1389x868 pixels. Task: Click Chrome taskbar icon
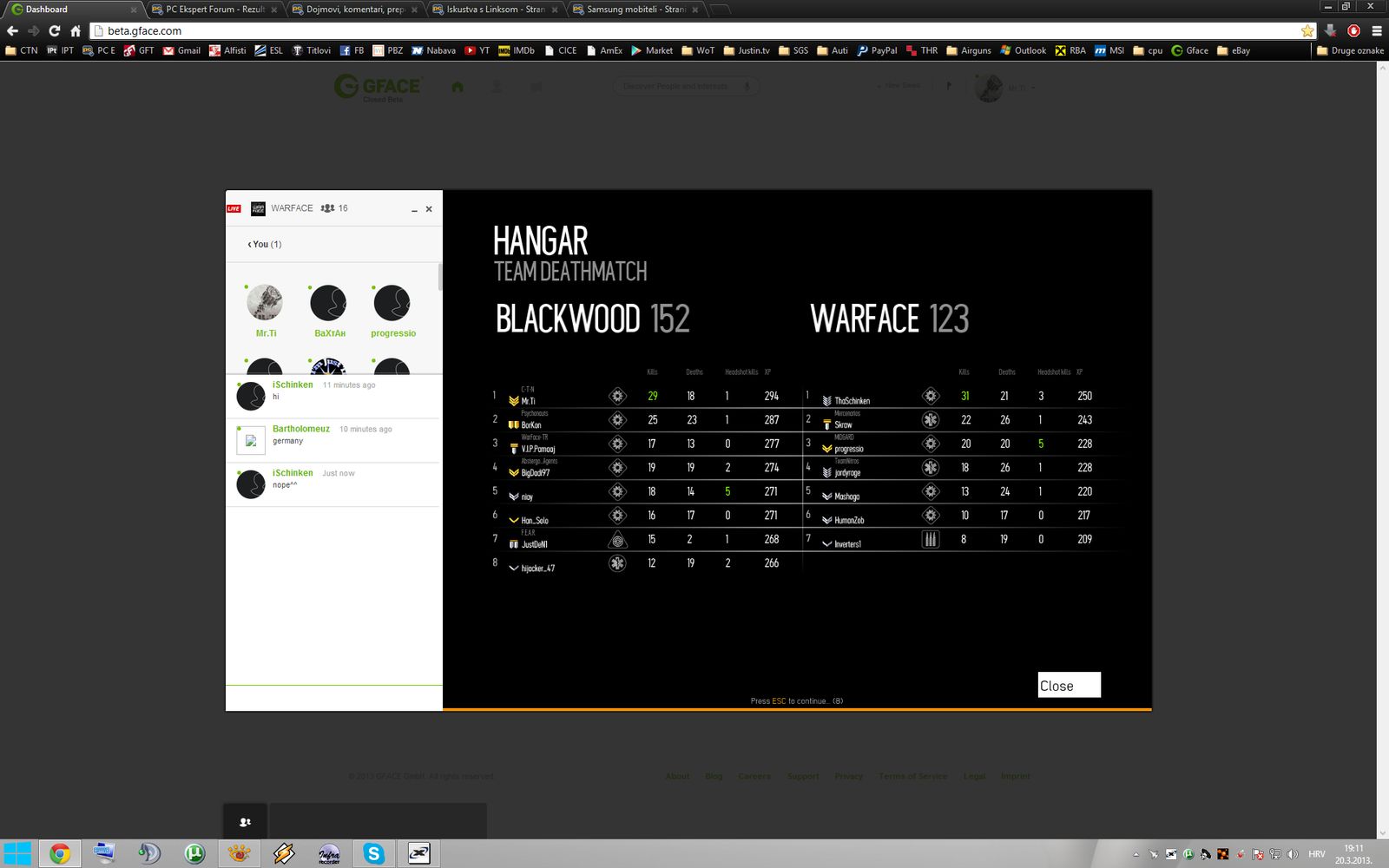point(59,853)
